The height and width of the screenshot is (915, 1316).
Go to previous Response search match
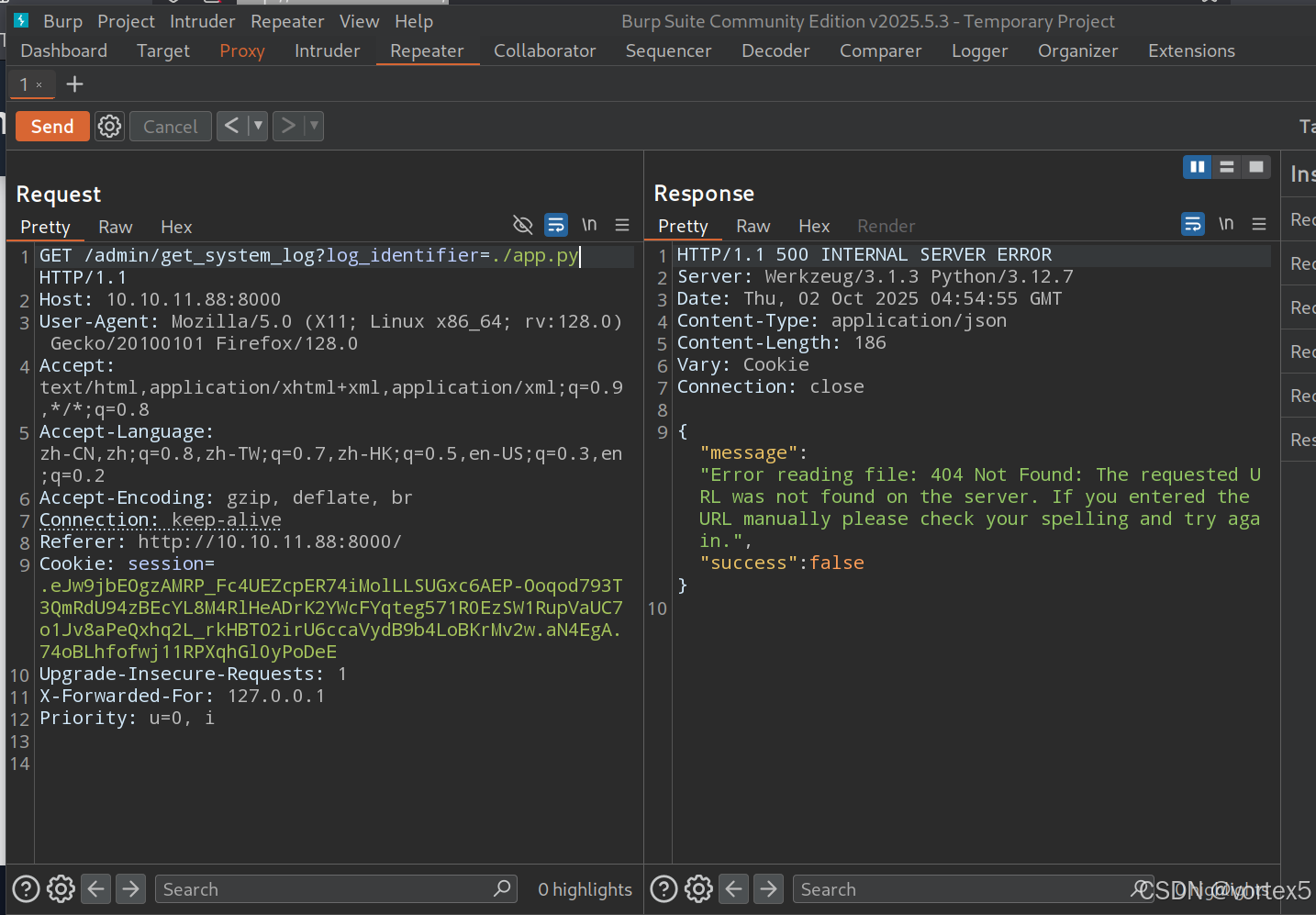click(733, 888)
